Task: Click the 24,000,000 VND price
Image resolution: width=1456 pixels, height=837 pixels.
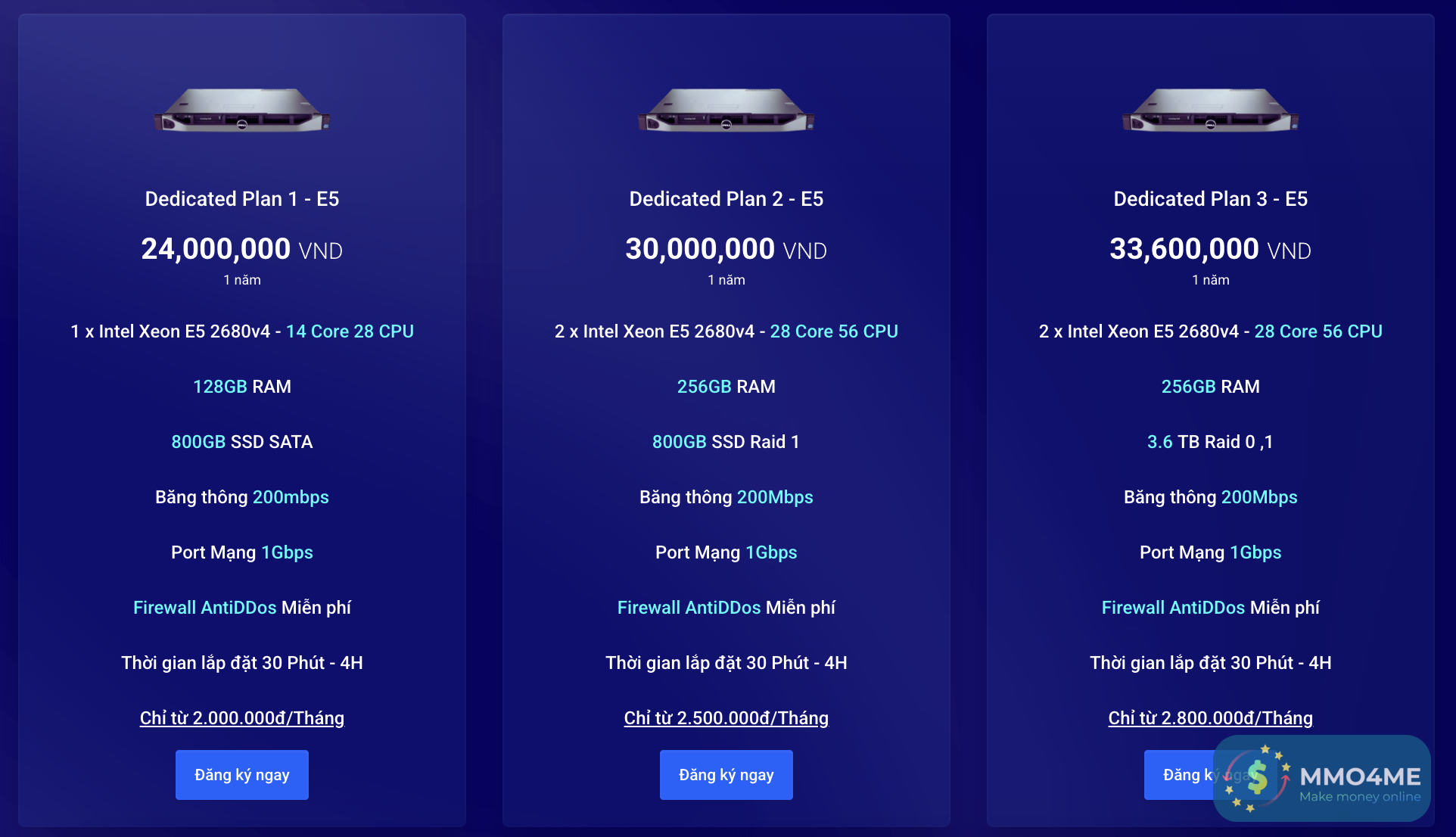Action: point(242,249)
